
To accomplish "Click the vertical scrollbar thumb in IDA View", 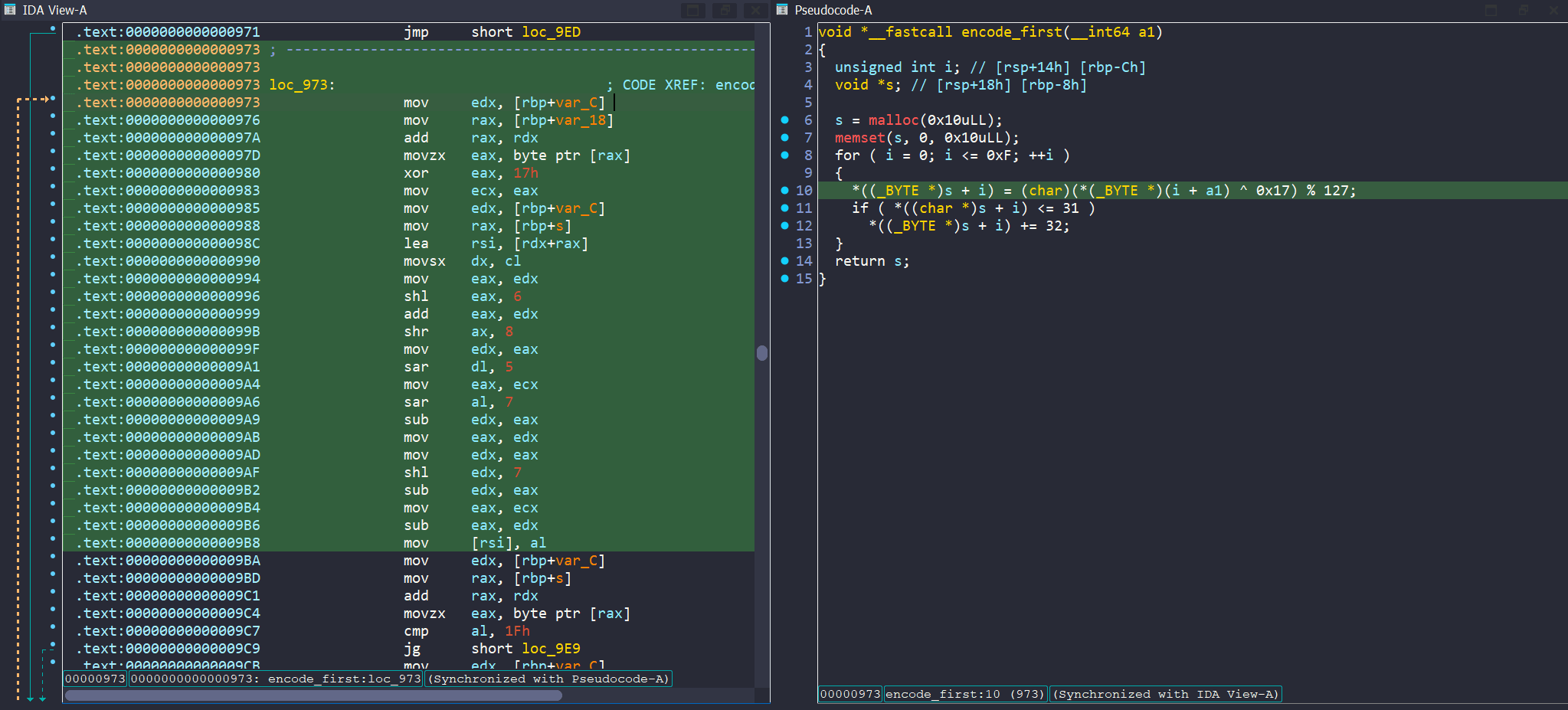I will [762, 353].
